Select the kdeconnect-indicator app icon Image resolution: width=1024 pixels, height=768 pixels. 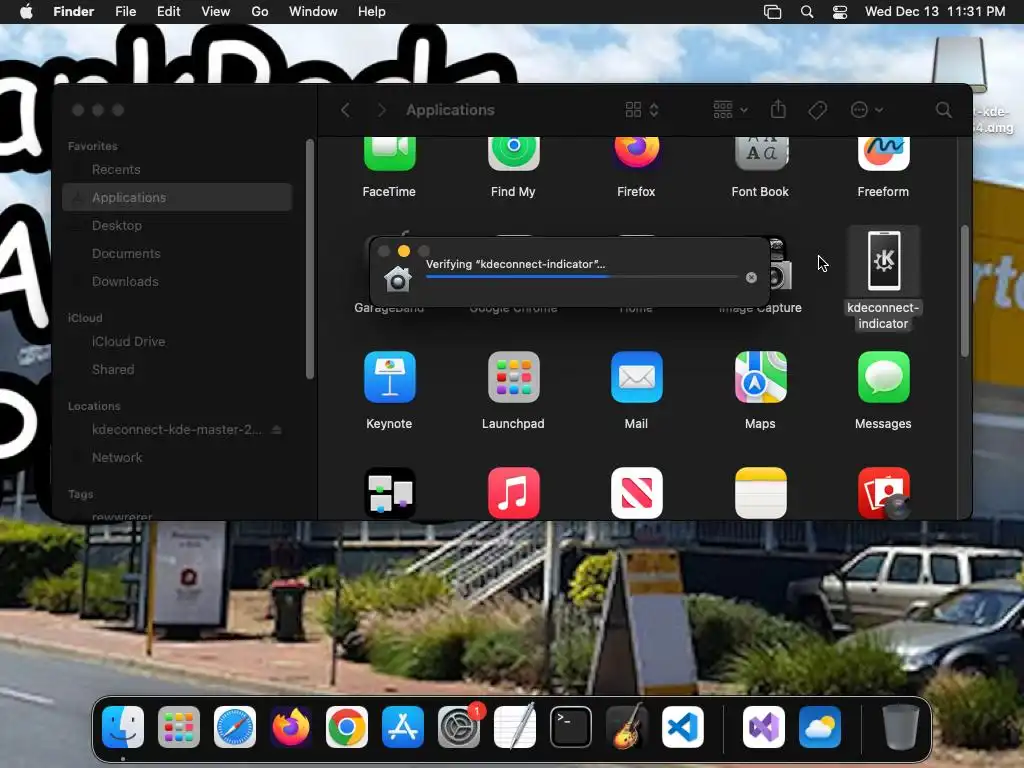pyautogui.click(x=884, y=260)
